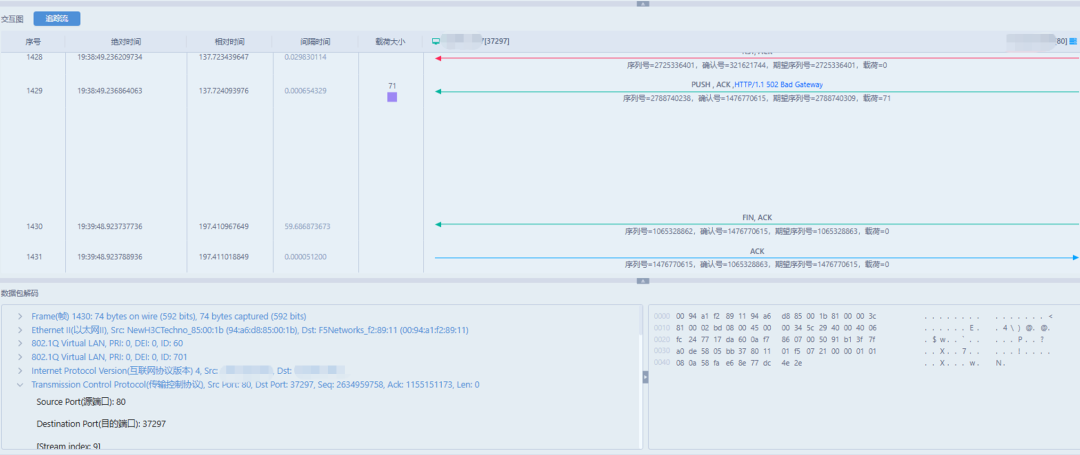Sort by the 序号 column header
The width and height of the screenshot is (1080, 455).
coord(33,41)
